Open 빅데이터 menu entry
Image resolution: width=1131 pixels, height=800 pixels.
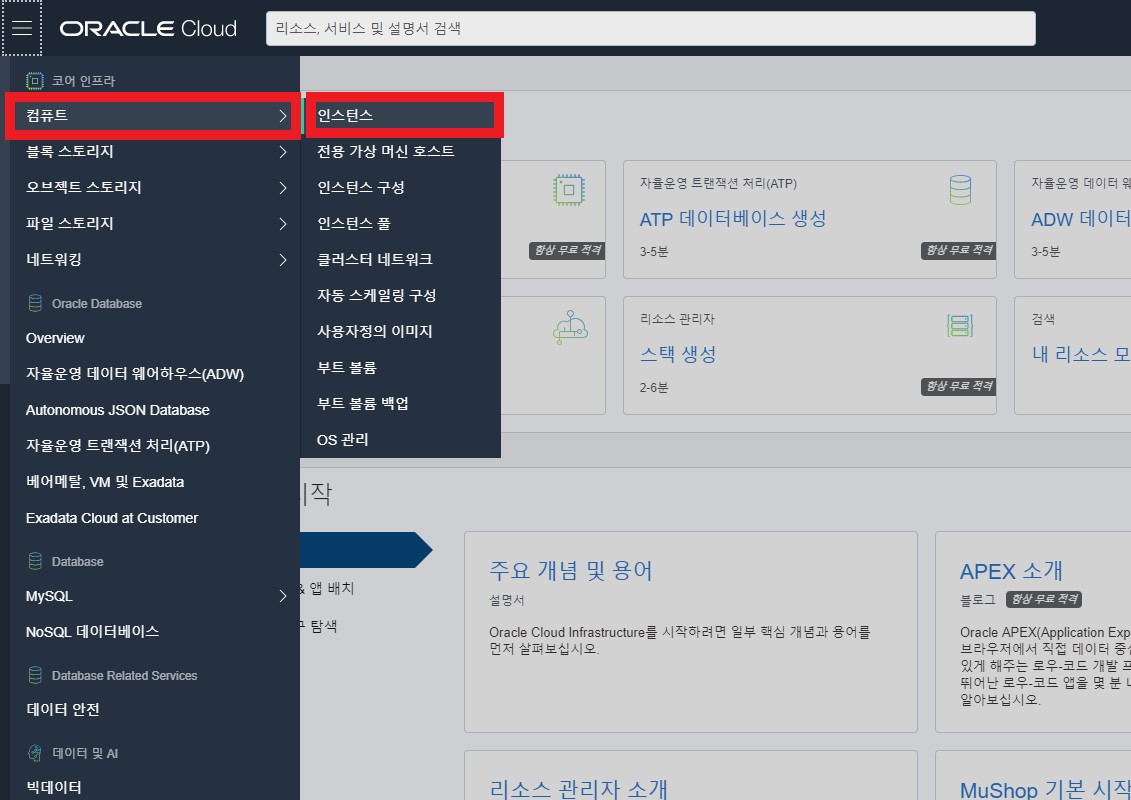coord(54,788)
